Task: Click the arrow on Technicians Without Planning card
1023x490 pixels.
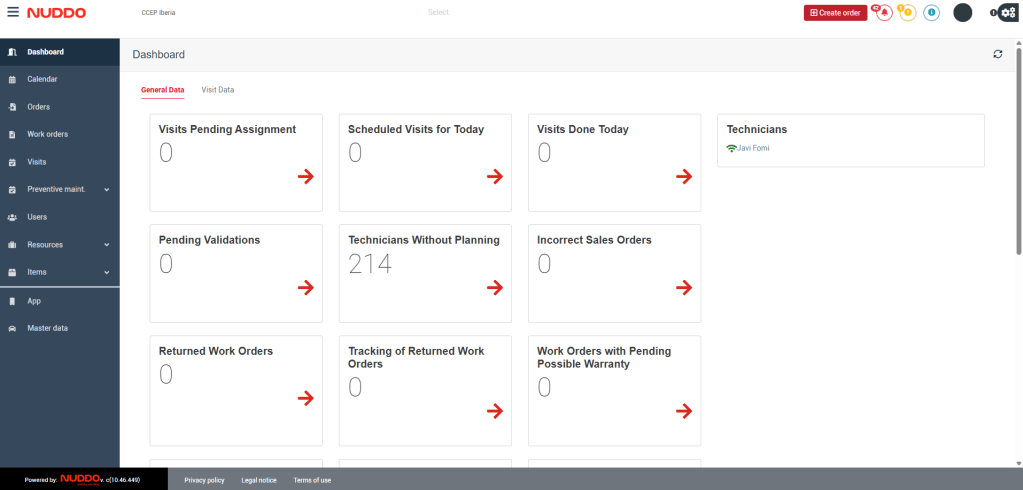Action: (494, 287)
